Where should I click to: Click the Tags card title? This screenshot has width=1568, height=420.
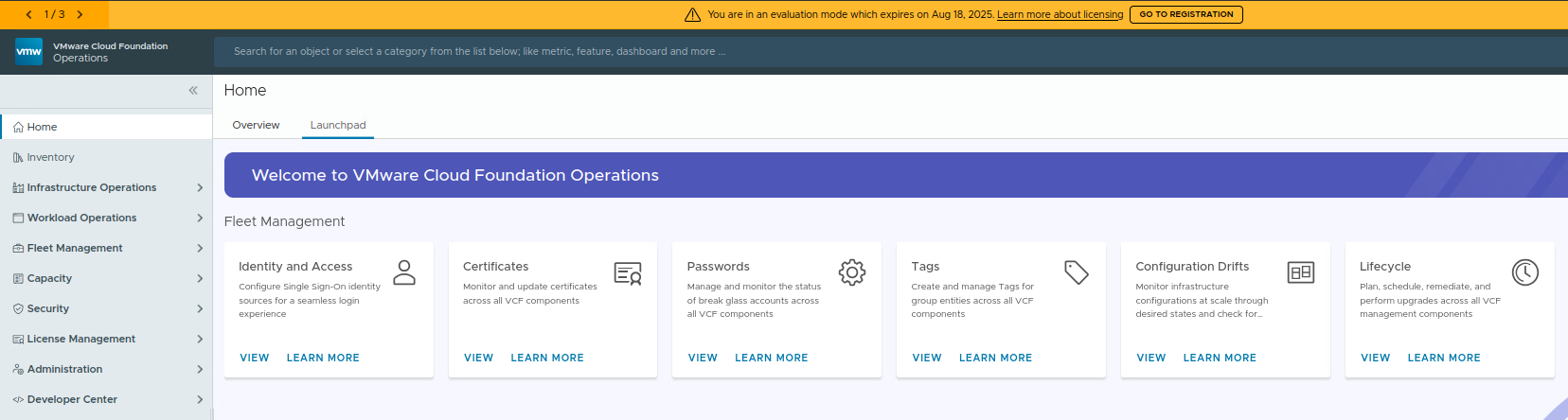[x=926, y=267]
